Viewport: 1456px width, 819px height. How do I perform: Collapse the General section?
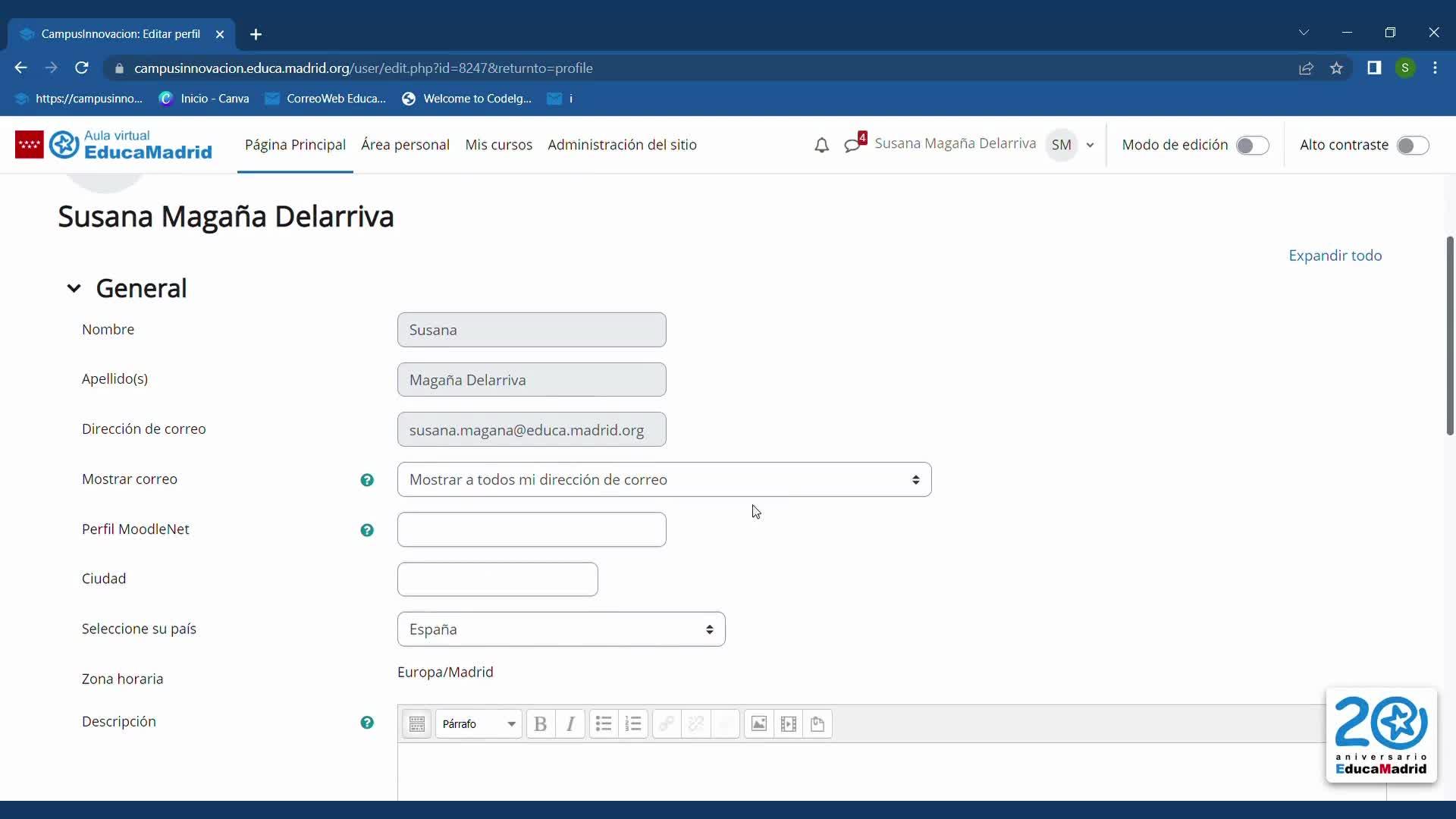(x=74, y=288)
